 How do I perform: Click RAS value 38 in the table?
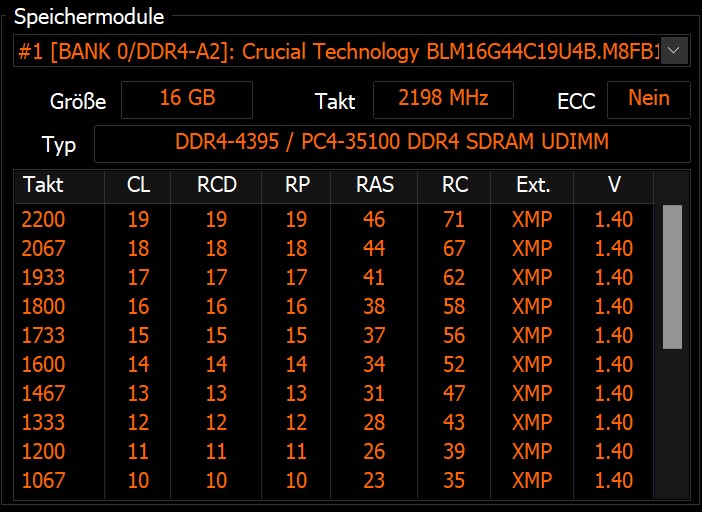[x=374, y=307]
